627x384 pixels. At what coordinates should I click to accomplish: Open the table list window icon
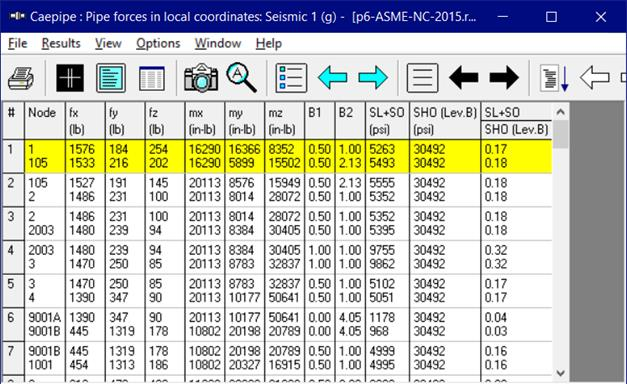click(152, 78)
